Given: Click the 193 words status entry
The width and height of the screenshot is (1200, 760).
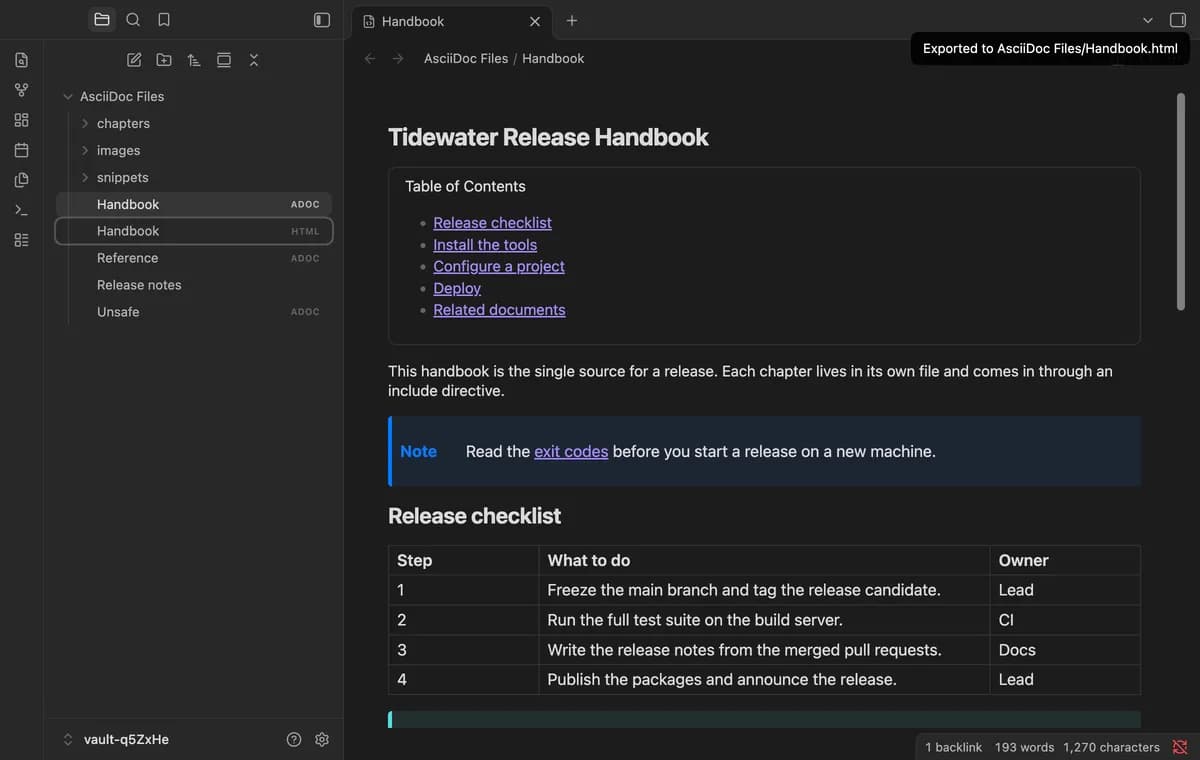Looking at the screenshot, I should click(1025, 747).
